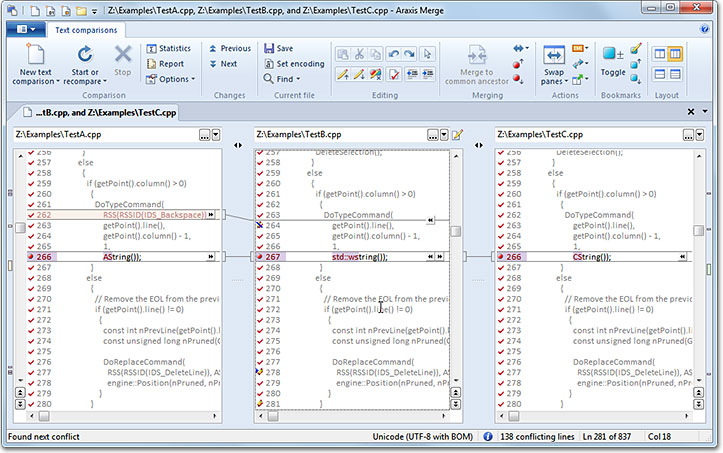Select three-pane vertical layout
Image resolution: width=723 pixels, height=453 pixels.
675,54
